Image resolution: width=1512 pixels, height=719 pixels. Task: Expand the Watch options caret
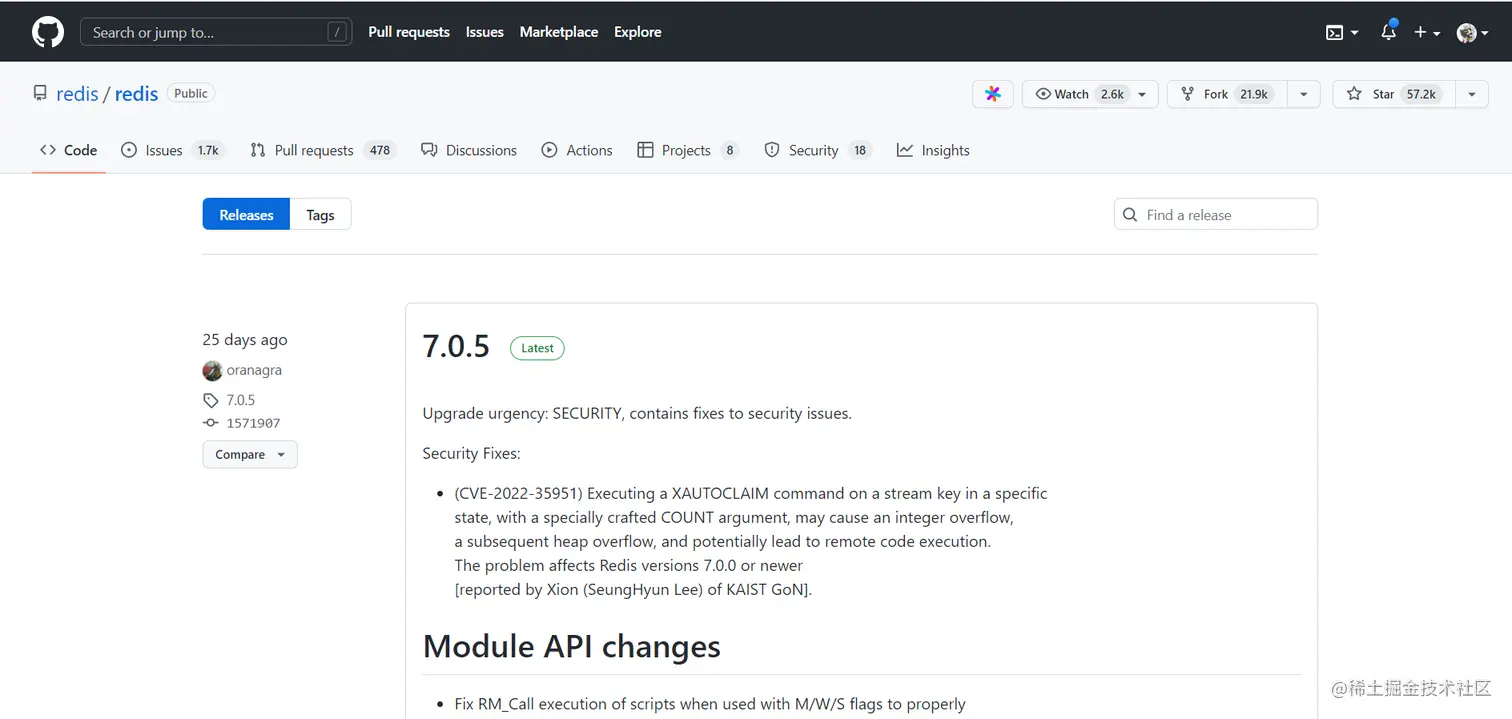coord(1143,94)
